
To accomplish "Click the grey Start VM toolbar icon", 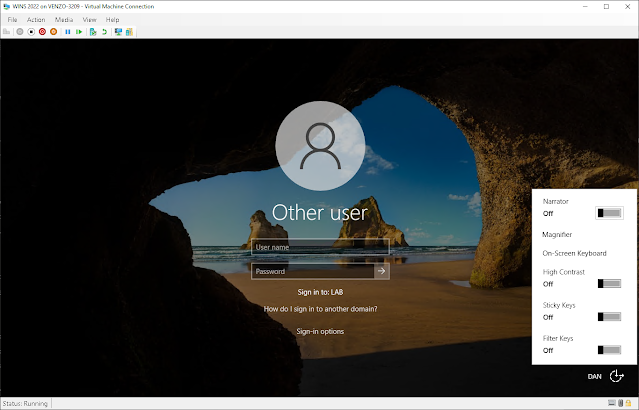I will point(20,32).
